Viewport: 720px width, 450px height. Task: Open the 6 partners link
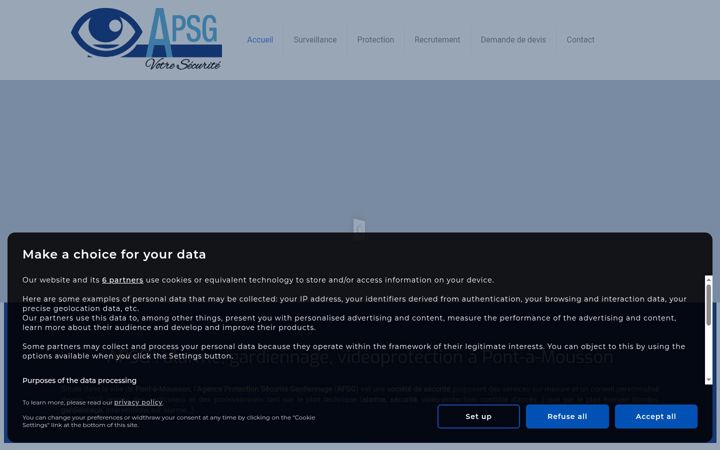[123, 280]
